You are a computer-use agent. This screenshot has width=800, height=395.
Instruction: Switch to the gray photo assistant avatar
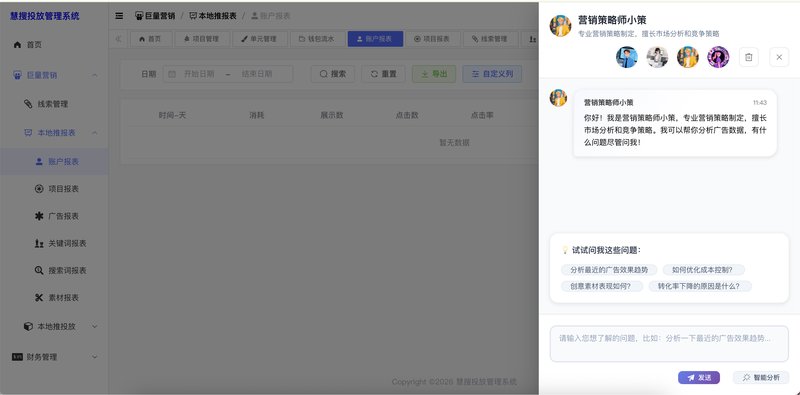[x=657, y=57]
